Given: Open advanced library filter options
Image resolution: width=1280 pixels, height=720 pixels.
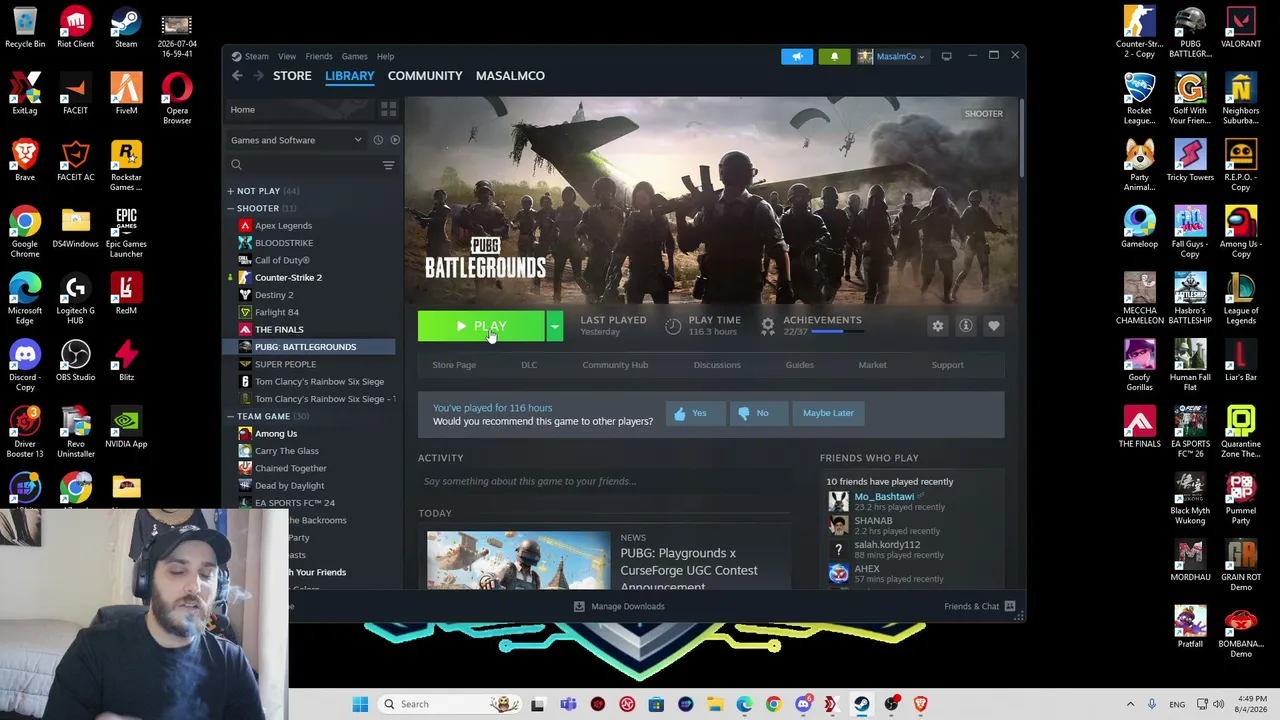Looking at the screenshot, I should point(388,165).
